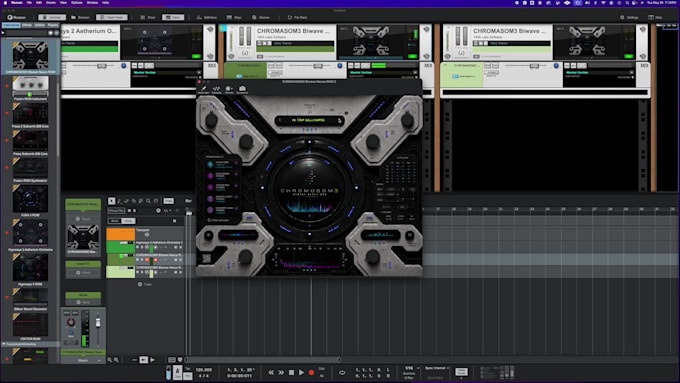Open the Edit Area from top bar
This screenshot has width=680, height=383.
tap(206, 17)
